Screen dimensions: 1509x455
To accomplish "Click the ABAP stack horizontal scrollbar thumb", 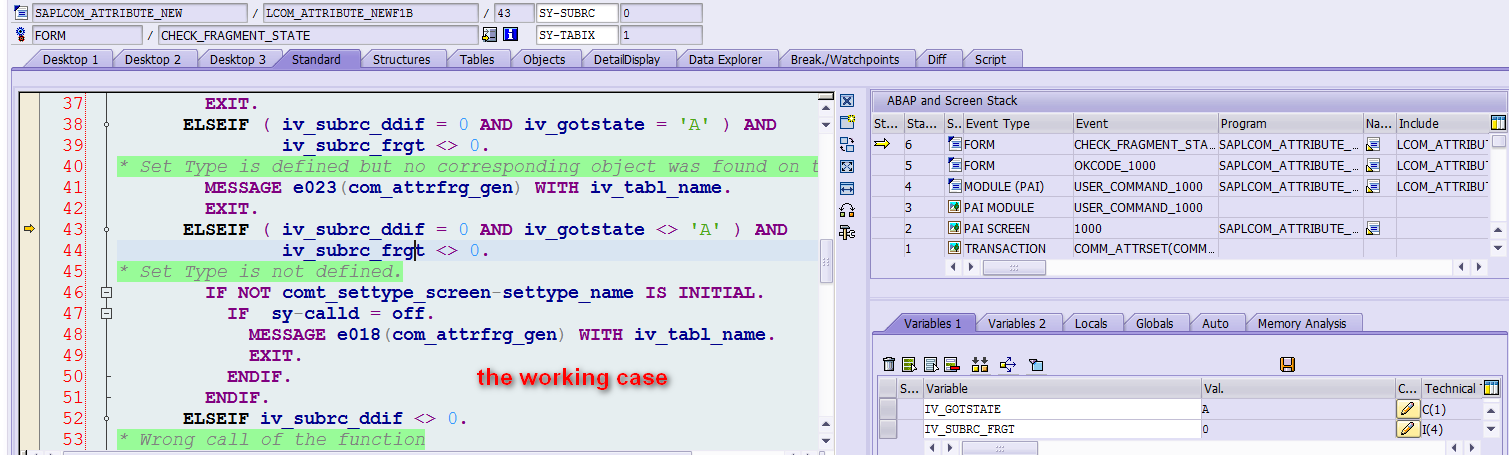I will pos(1014,268).
